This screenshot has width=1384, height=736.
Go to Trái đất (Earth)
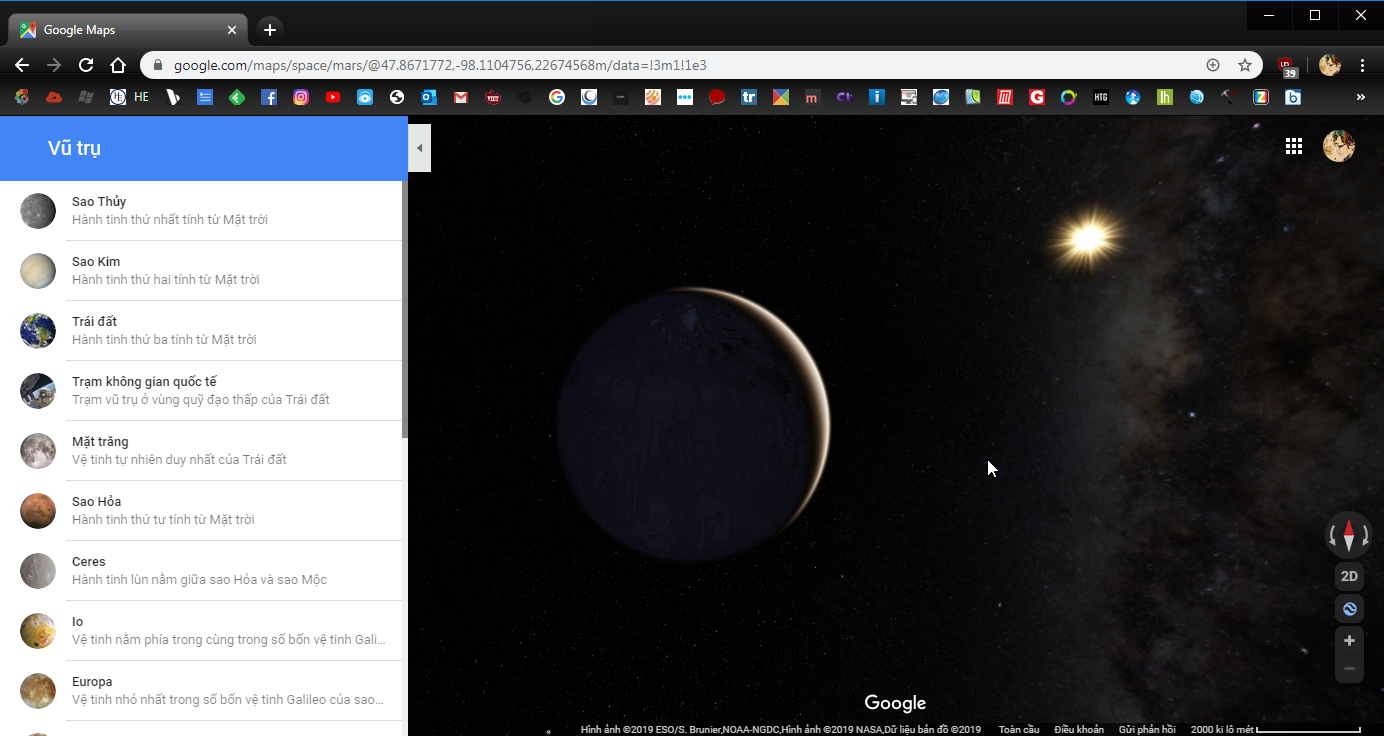(201, 331)
